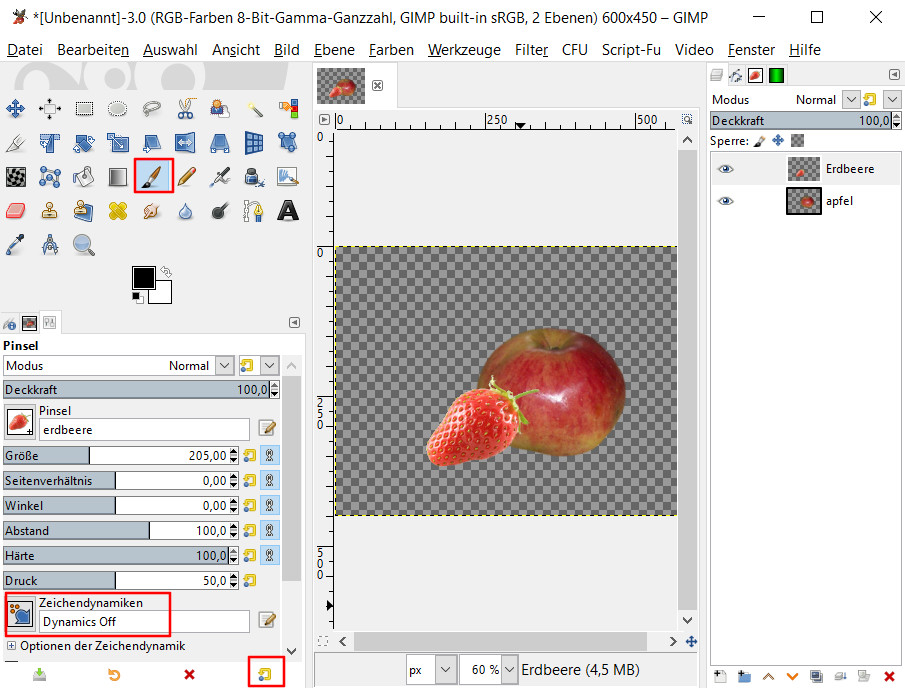
Task: Toggle visibility of the Erdbeere layer
Action: point(726,169)
